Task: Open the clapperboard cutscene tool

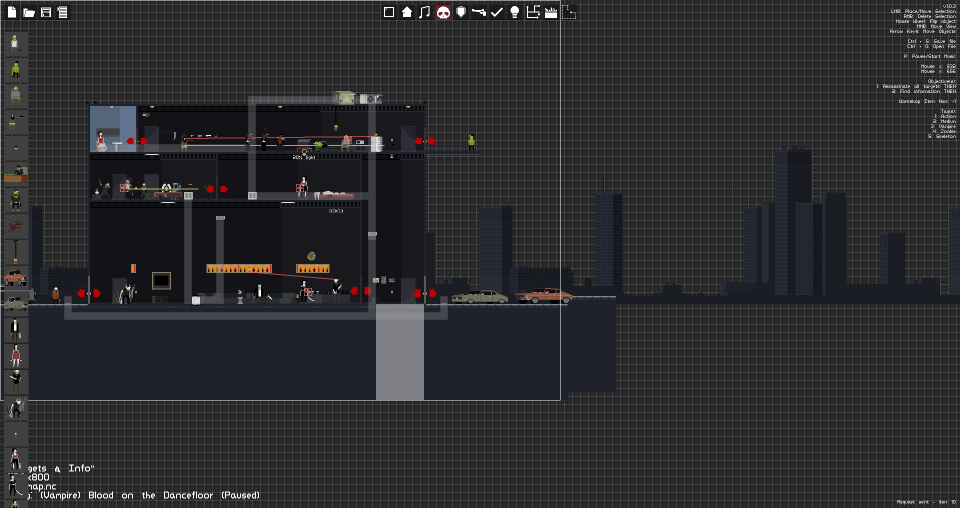Action: [551, 12]
